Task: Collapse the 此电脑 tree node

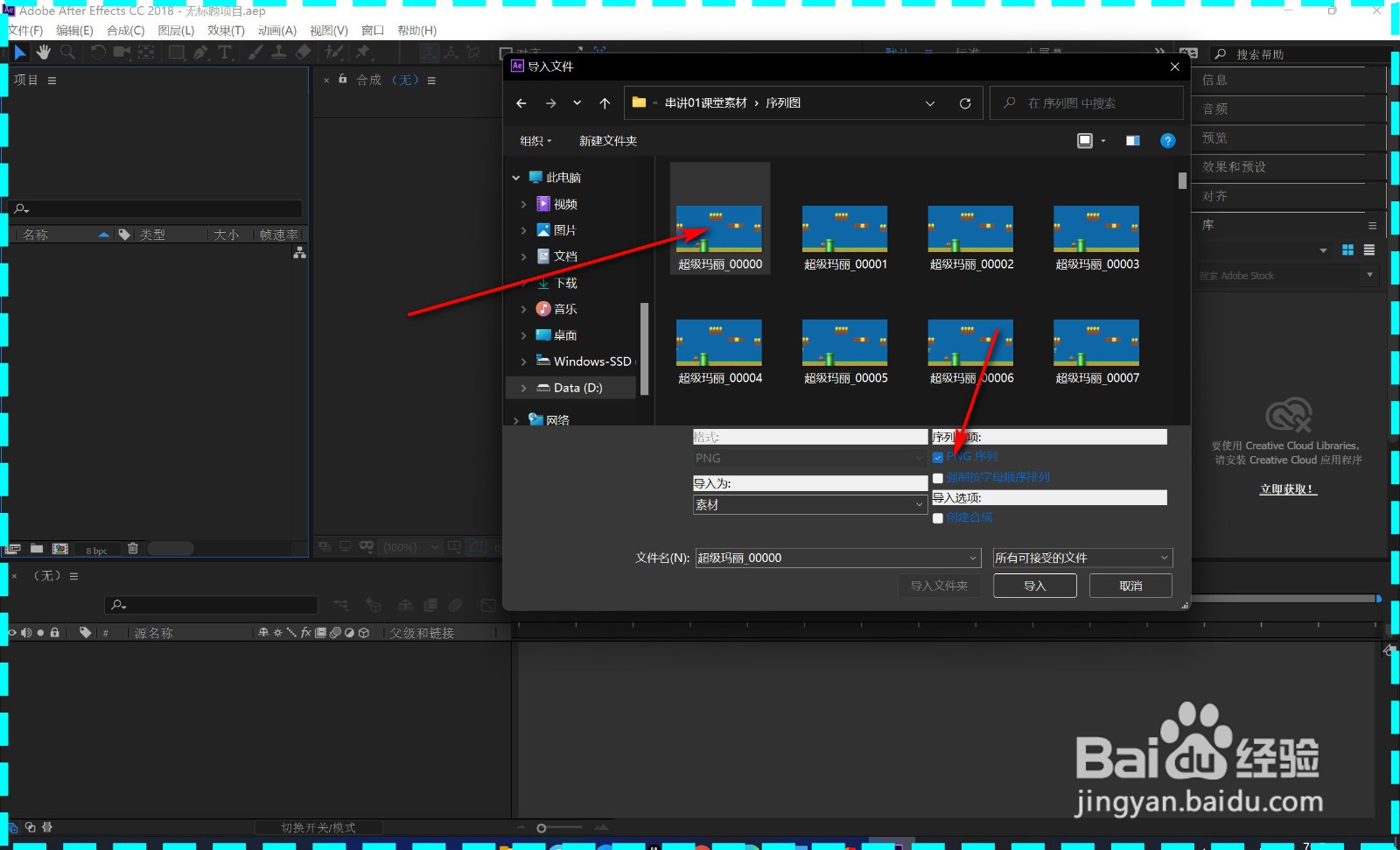Action: click(x=516, y=178)
